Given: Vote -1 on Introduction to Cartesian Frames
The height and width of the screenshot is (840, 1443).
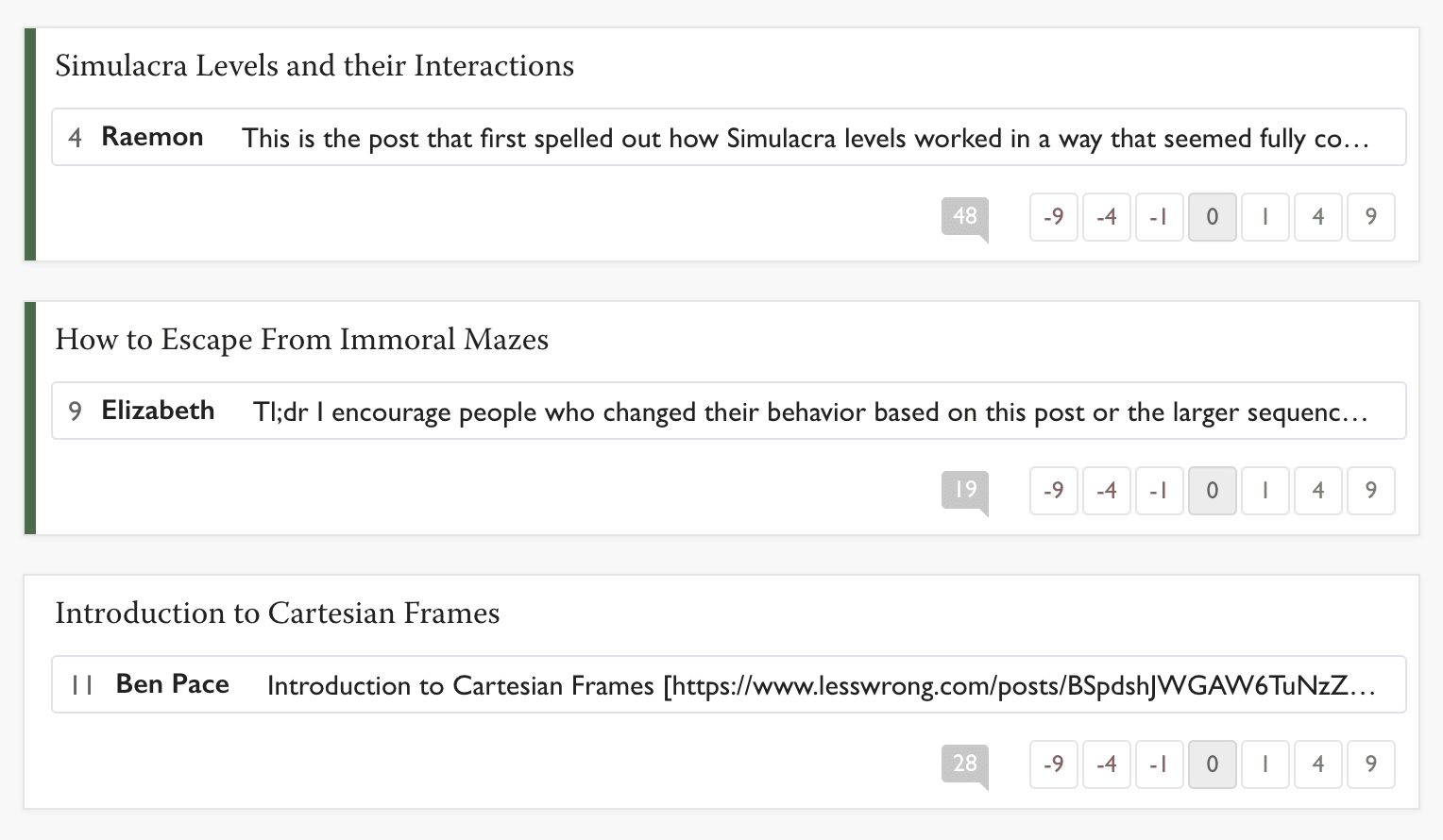Looking at the screenshot, I should tap(1160, 764).
